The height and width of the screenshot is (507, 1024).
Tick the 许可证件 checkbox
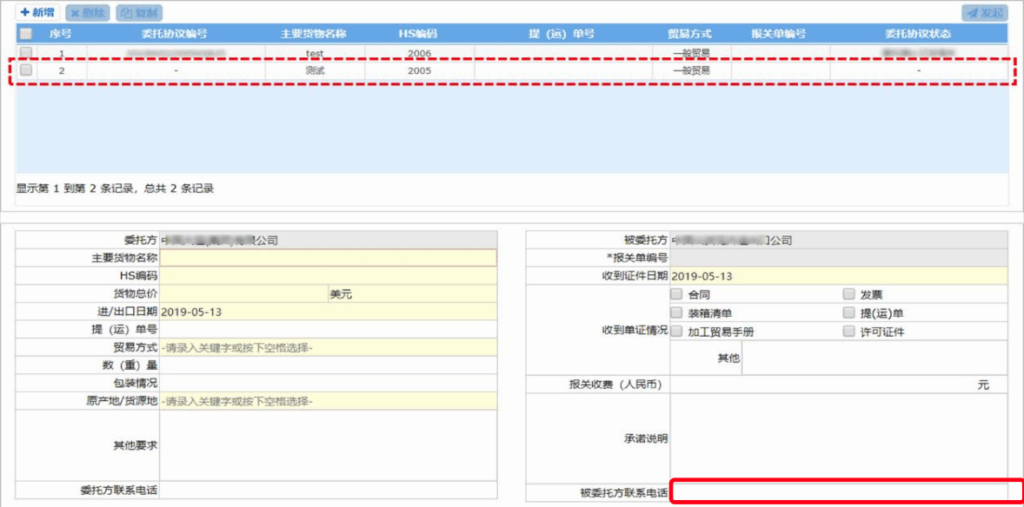[849, 331]
